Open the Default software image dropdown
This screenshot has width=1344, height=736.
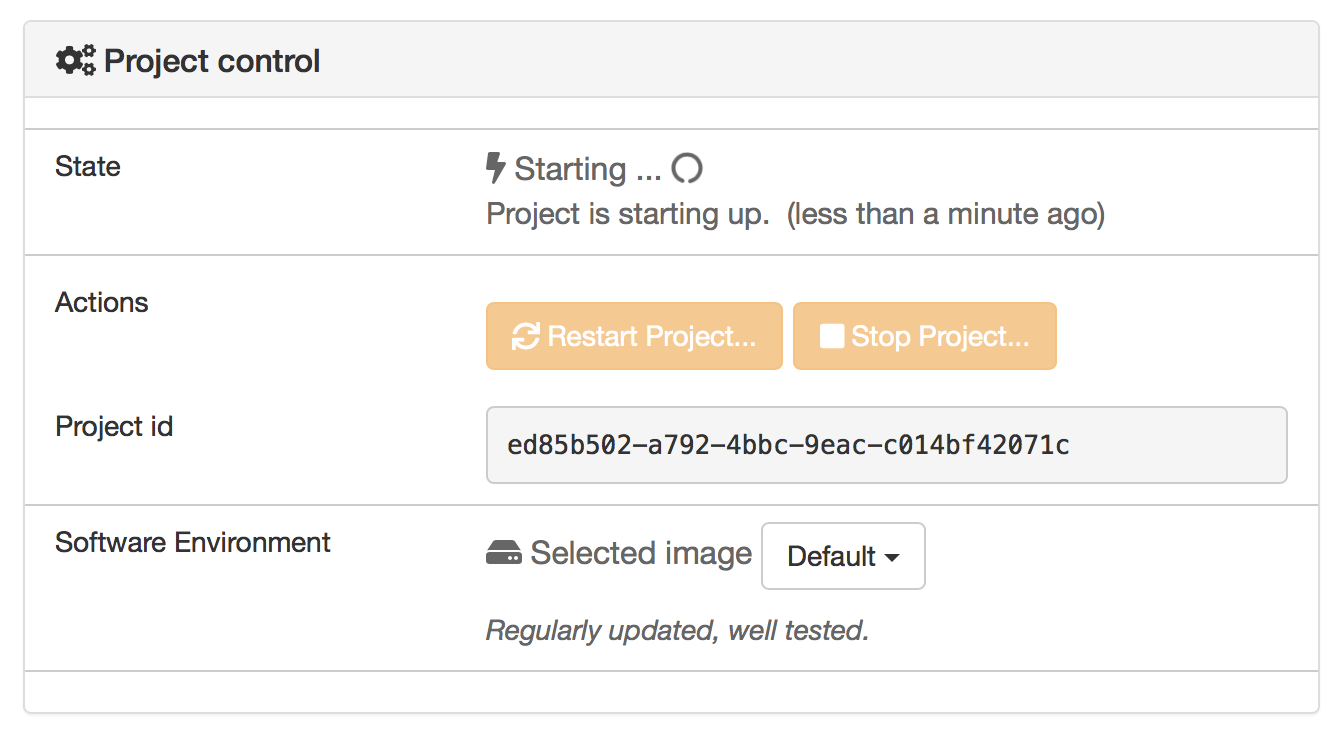843,556
